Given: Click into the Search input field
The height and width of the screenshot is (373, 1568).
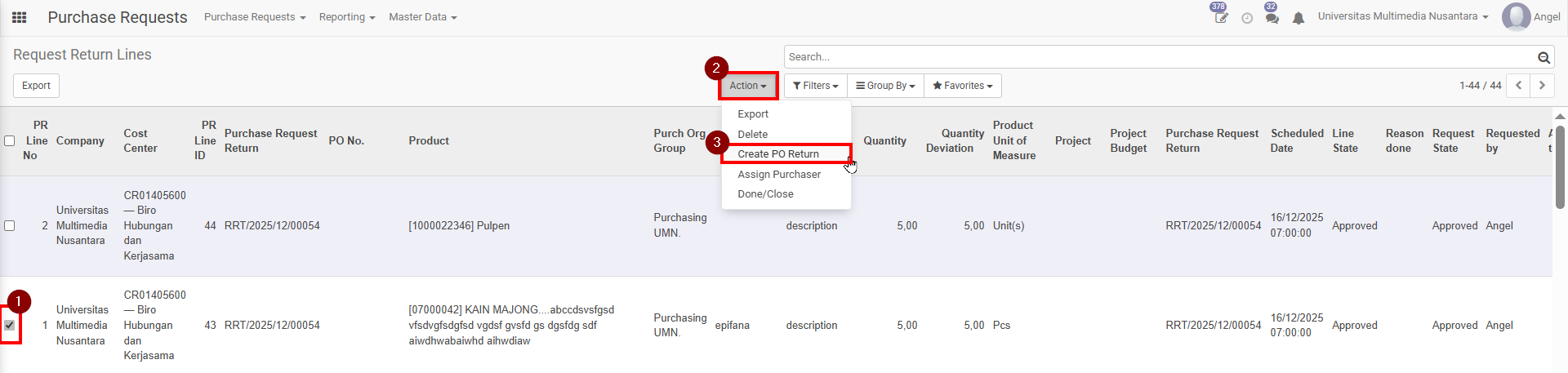Looking at the screenshot, I should (x=1160, y=57).
